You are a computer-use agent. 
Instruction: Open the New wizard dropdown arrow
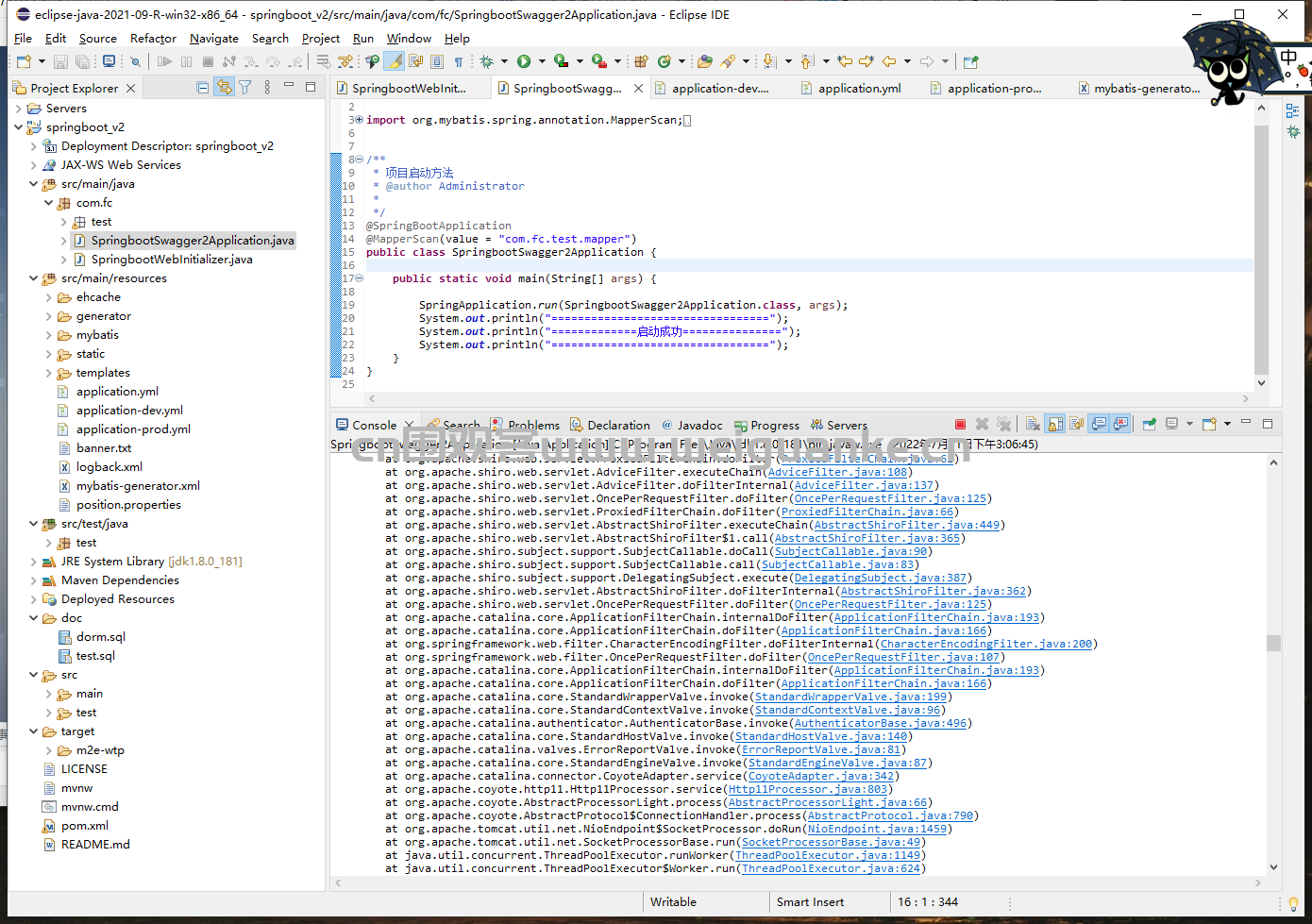click(42, 61)
